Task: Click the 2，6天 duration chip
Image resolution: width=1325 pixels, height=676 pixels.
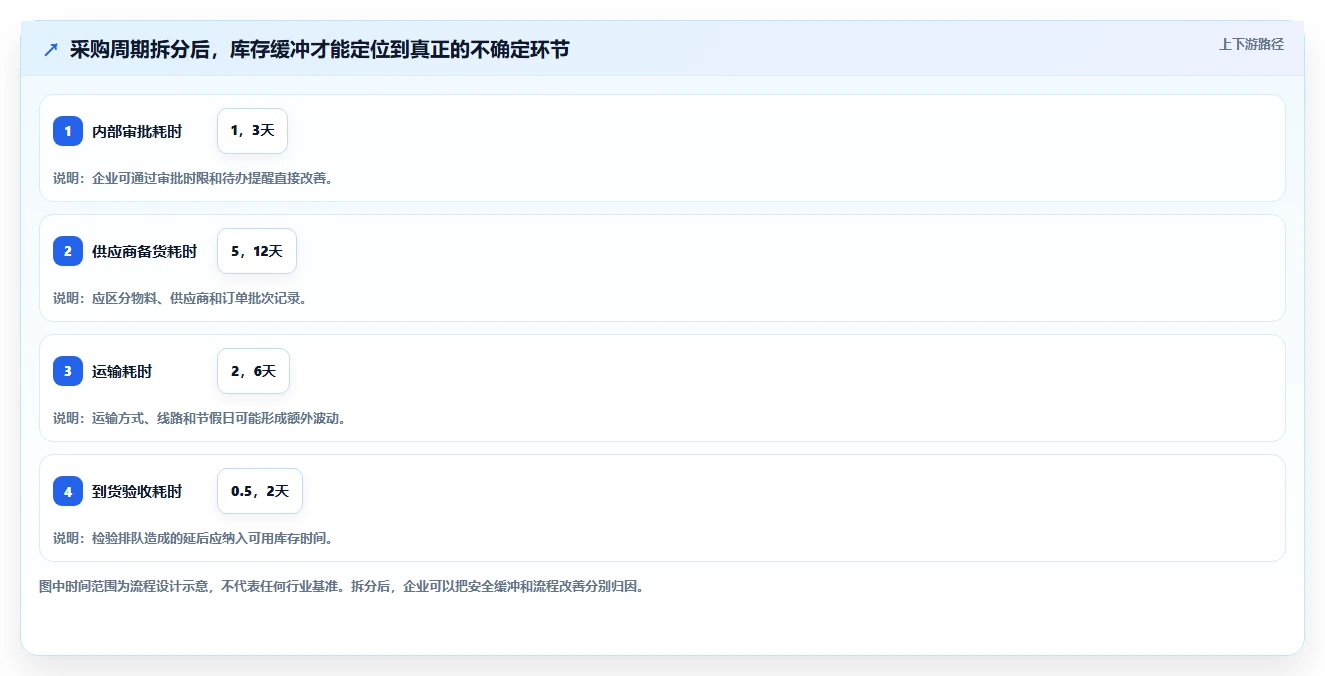Action: [253, 371]
